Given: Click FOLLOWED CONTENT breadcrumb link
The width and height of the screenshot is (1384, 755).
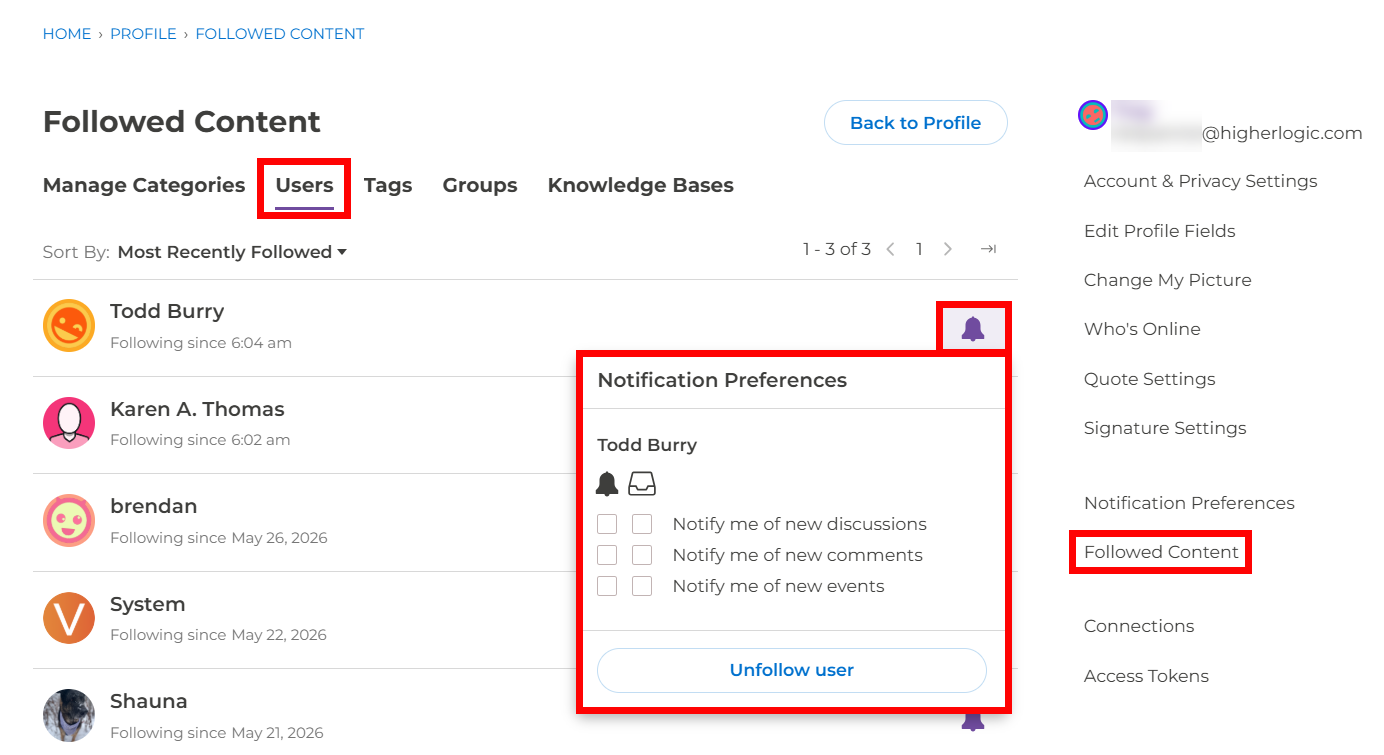Looking at the screenshot, I should (x=280, y=34).
